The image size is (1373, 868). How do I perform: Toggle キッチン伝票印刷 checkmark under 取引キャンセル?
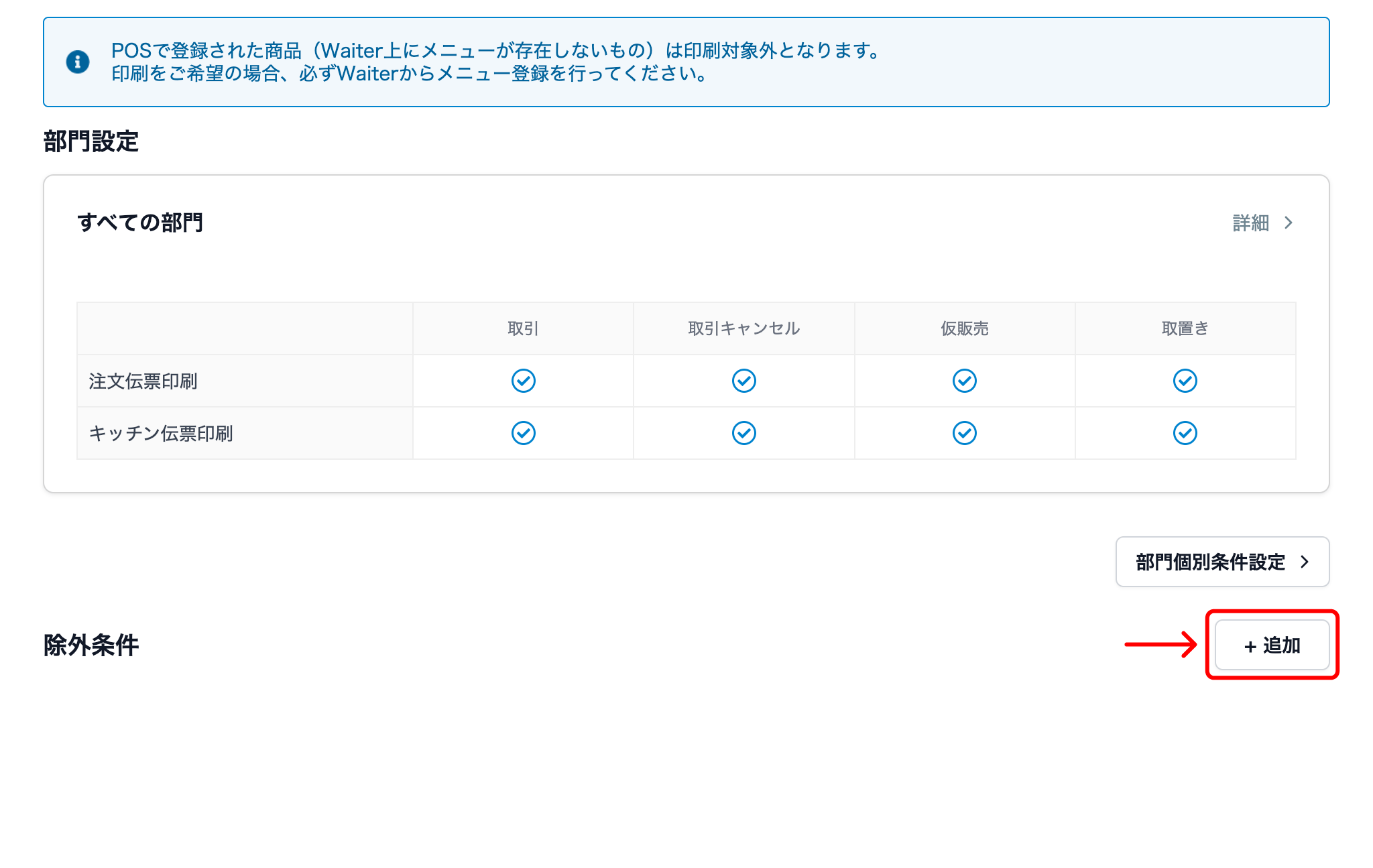point(743,433)
